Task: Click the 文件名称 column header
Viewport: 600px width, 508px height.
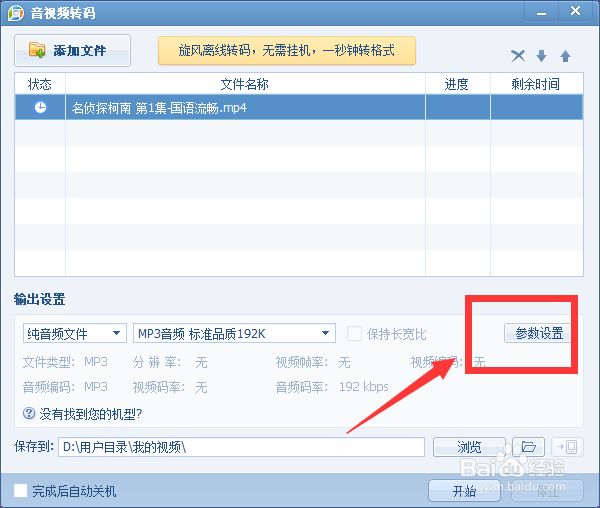Action: (245, 84)
